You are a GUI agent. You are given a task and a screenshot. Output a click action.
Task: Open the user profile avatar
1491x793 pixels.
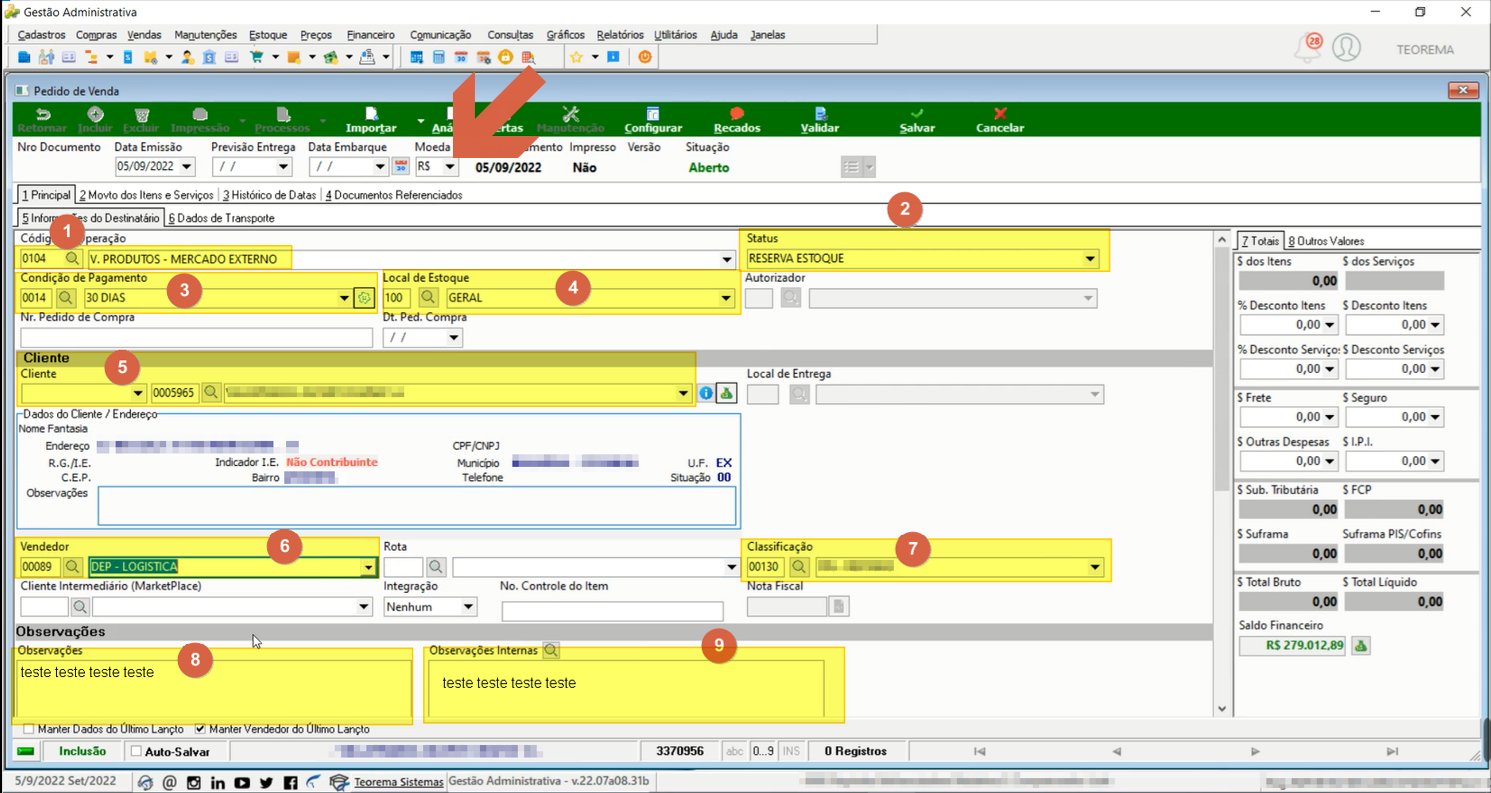point(1347,48)
